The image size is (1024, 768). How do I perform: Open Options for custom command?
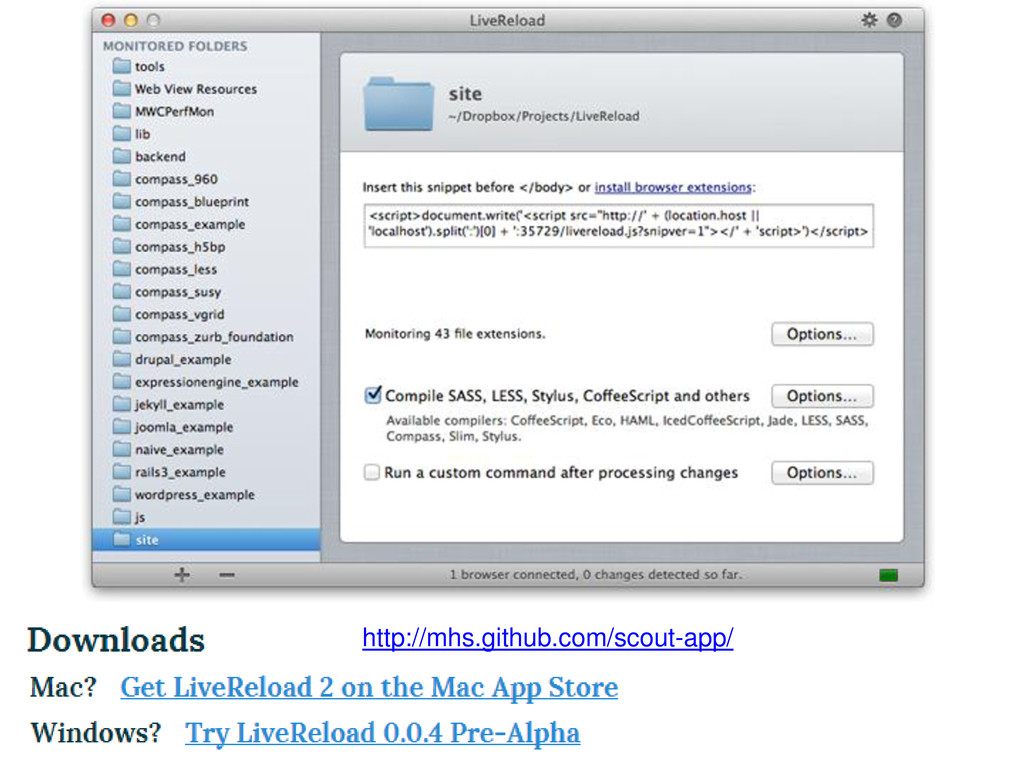point(822,473)
